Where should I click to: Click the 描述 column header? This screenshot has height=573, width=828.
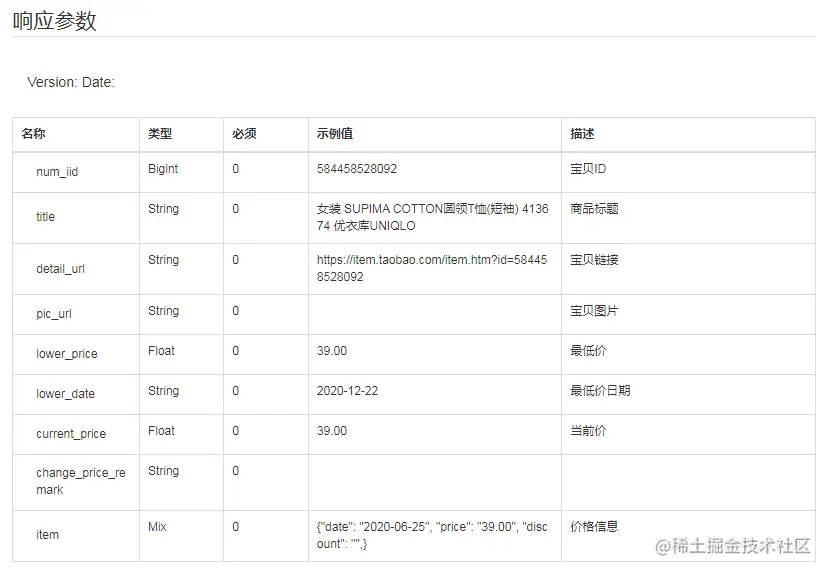[582, 134]
